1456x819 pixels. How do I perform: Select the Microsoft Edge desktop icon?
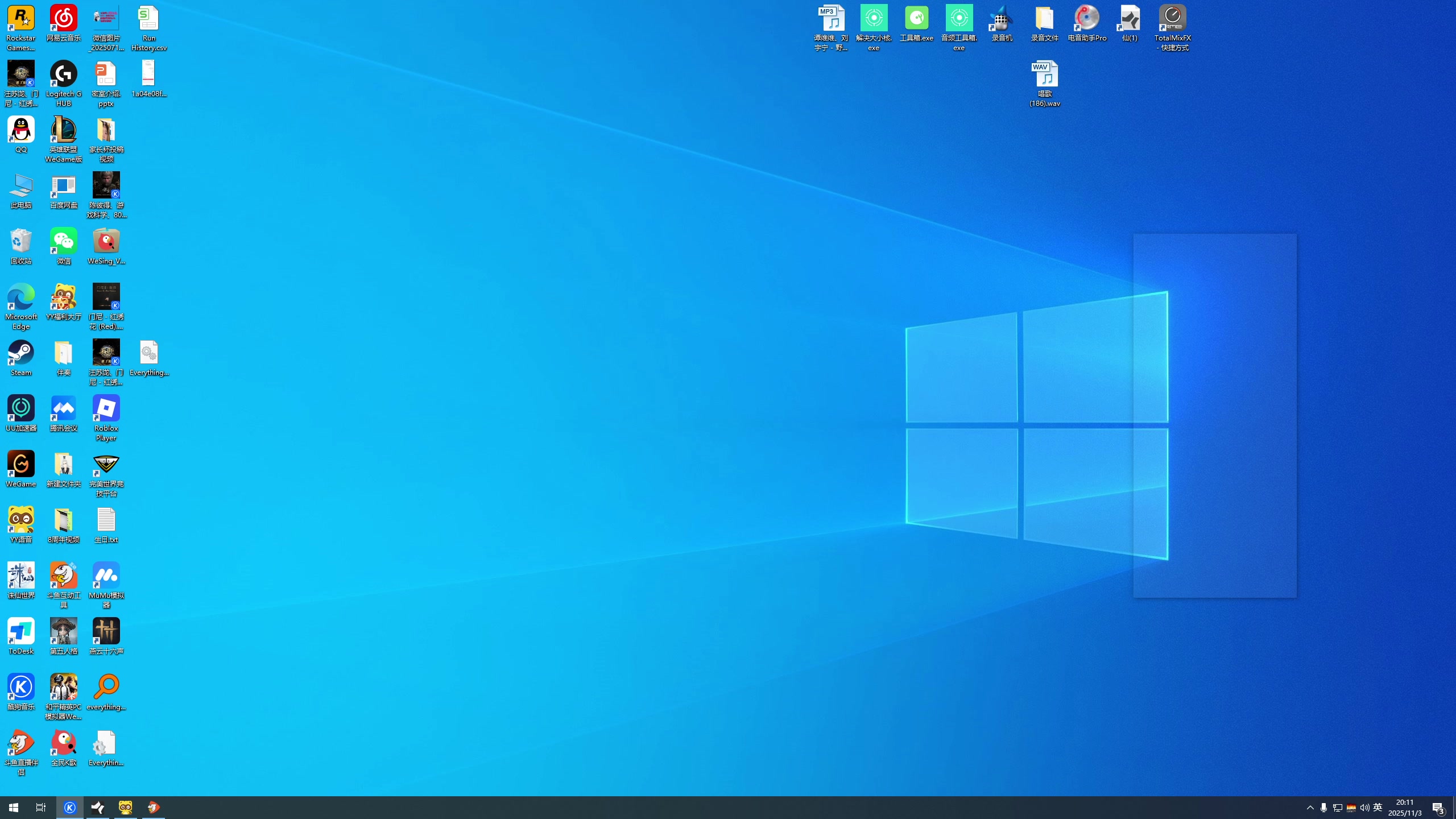pyautogui.click(x=21, y=298)
